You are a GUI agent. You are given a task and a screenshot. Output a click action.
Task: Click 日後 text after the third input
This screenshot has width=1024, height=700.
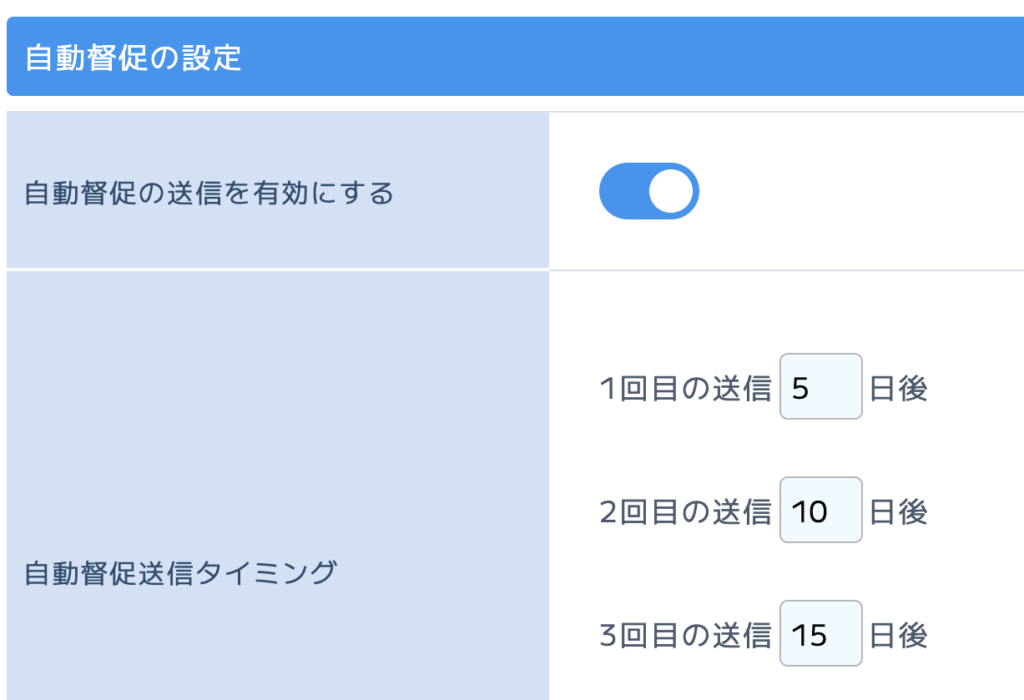point(898,635)
